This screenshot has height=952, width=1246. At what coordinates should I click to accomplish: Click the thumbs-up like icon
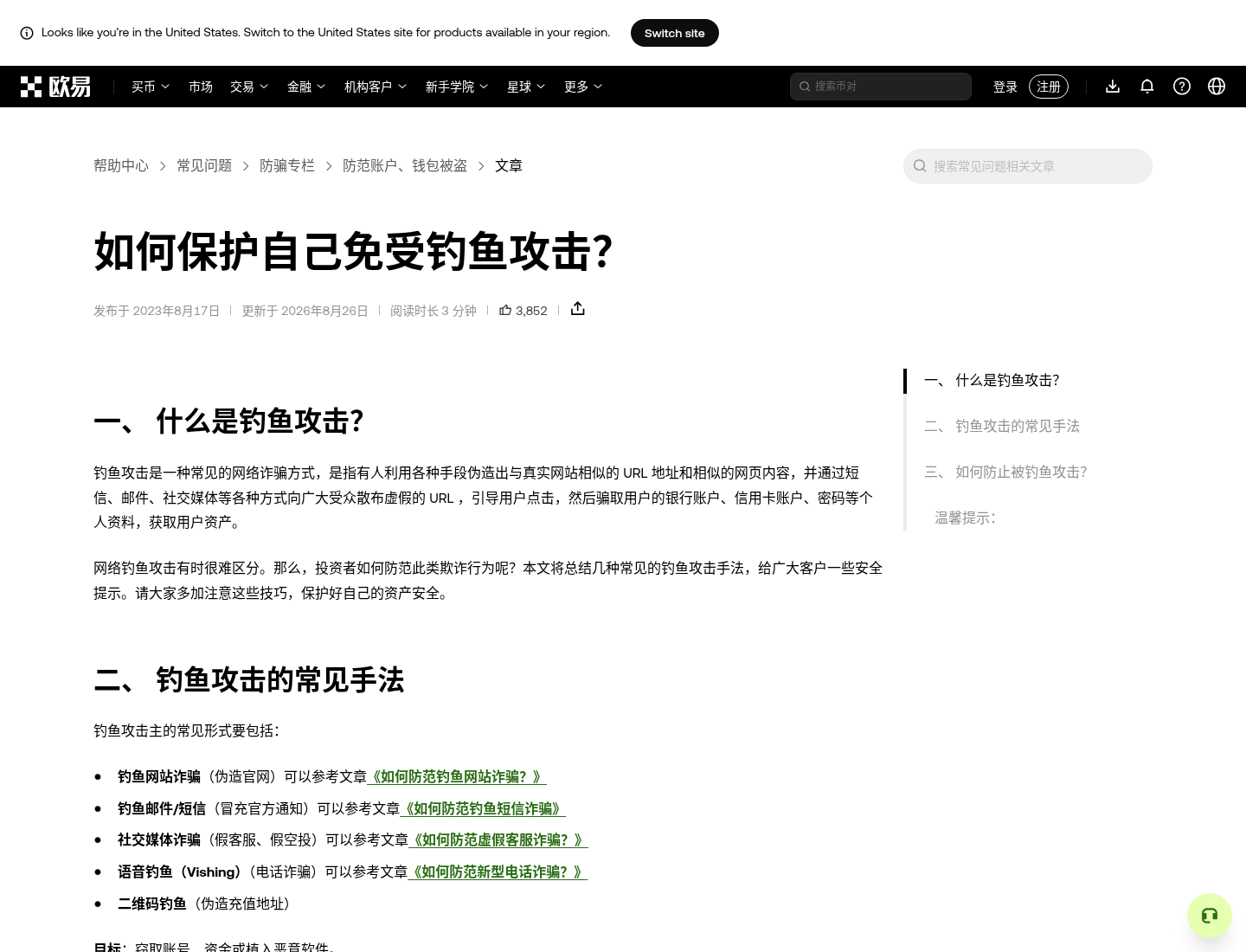point(505,310)
